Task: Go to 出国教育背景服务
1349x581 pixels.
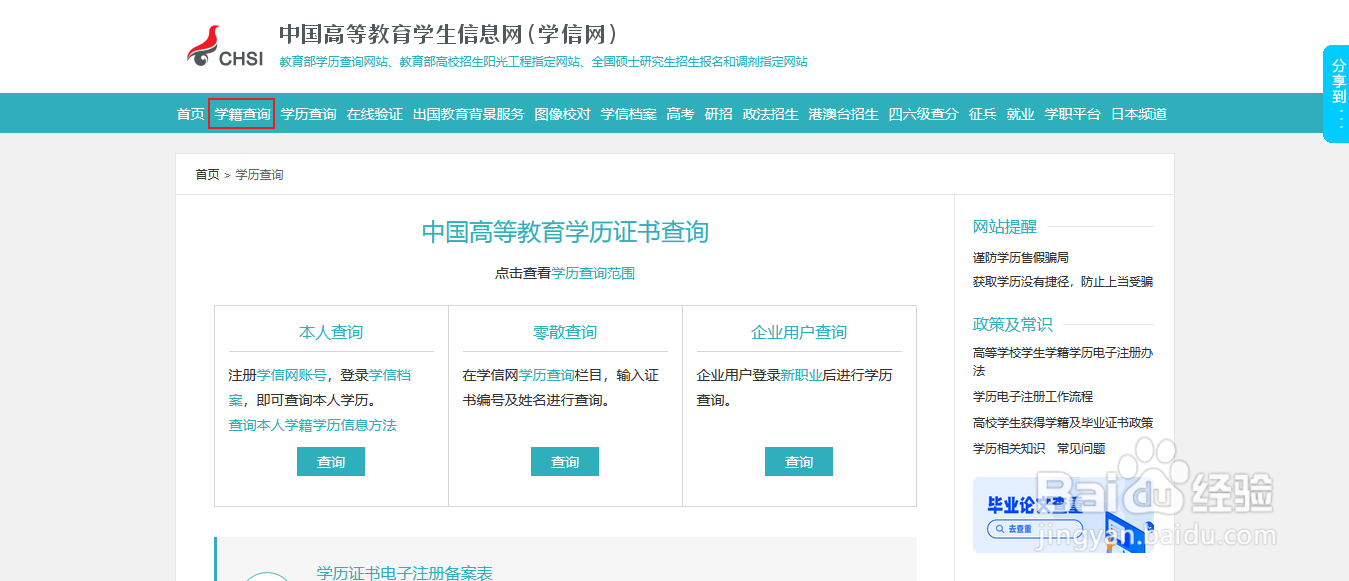Action: [468, 114]
